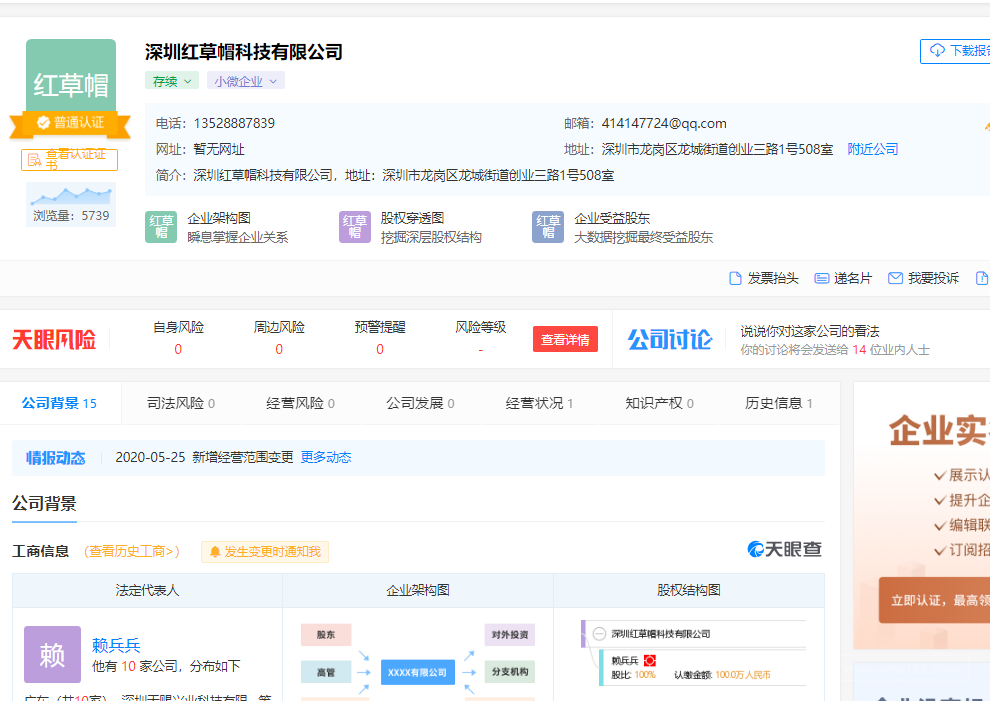The image size is (990, 701).
Task: Enable 发生变更时通知我 alert
Action: [x=265, y=552]
